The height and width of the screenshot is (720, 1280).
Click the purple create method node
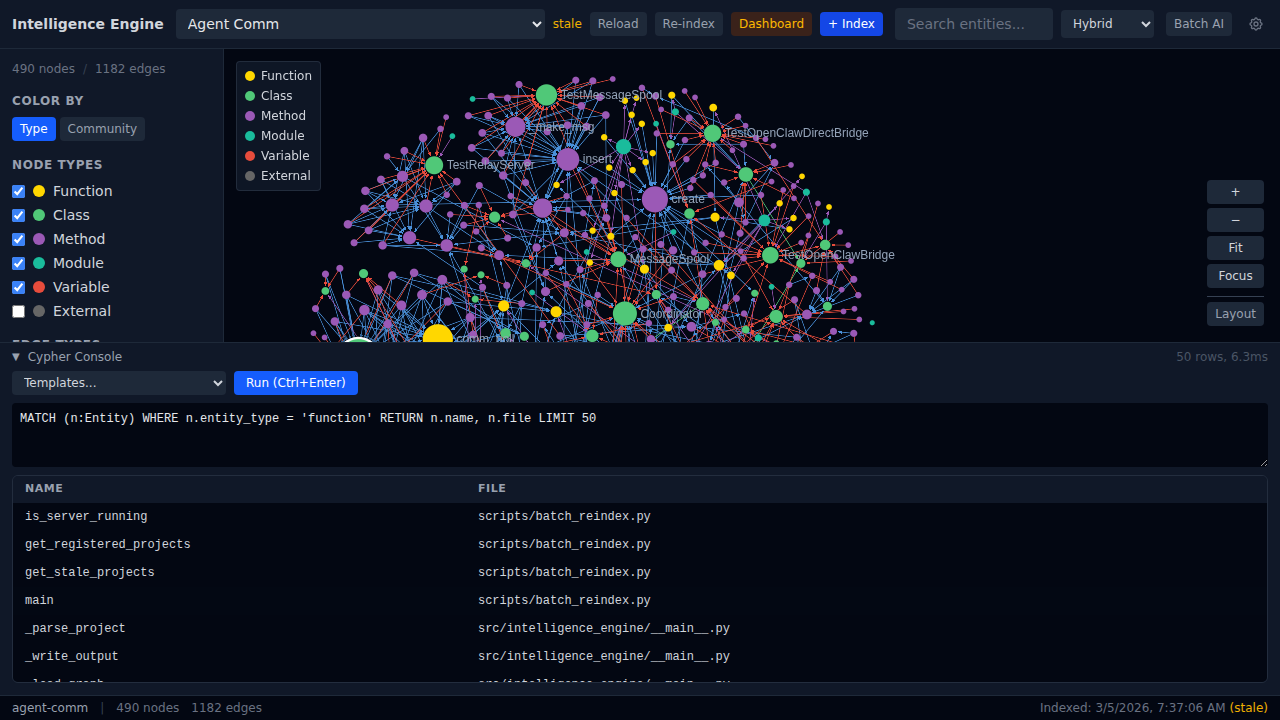655,199
